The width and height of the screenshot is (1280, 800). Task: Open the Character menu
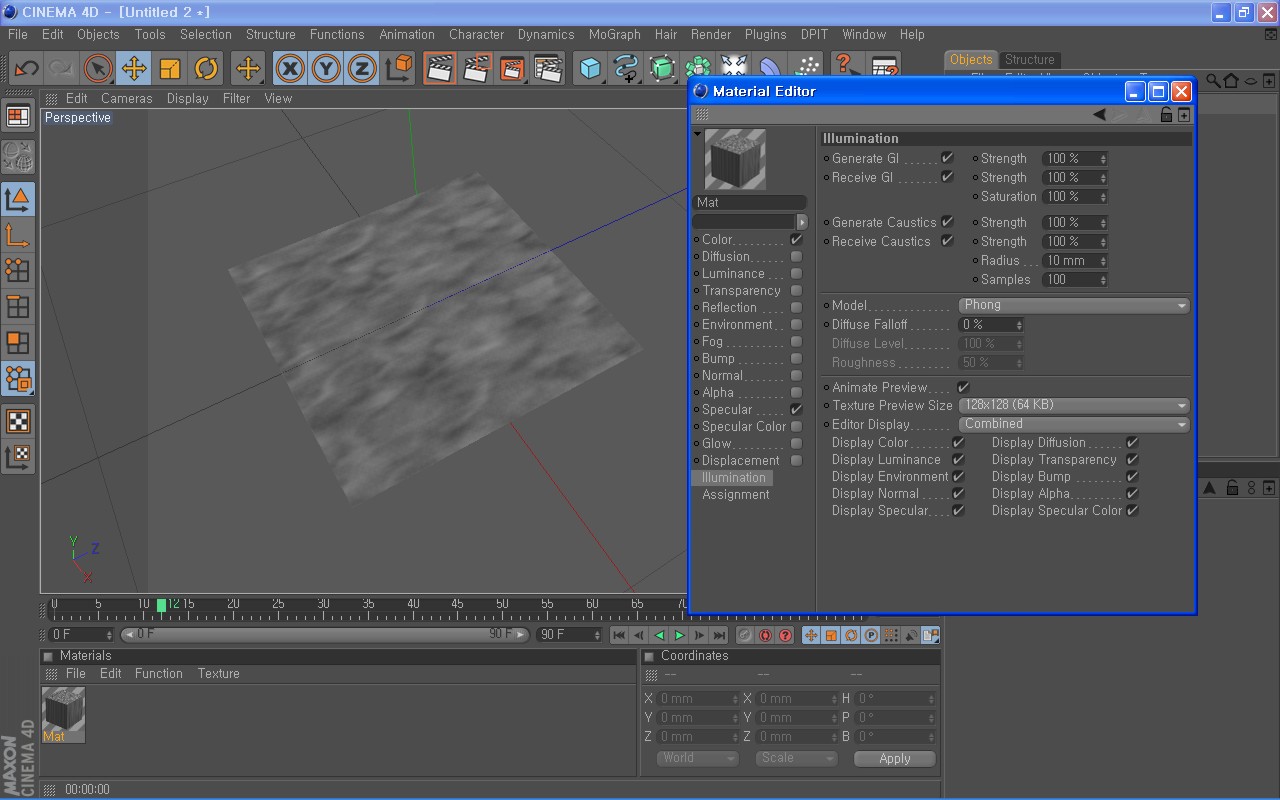(476, 34)
